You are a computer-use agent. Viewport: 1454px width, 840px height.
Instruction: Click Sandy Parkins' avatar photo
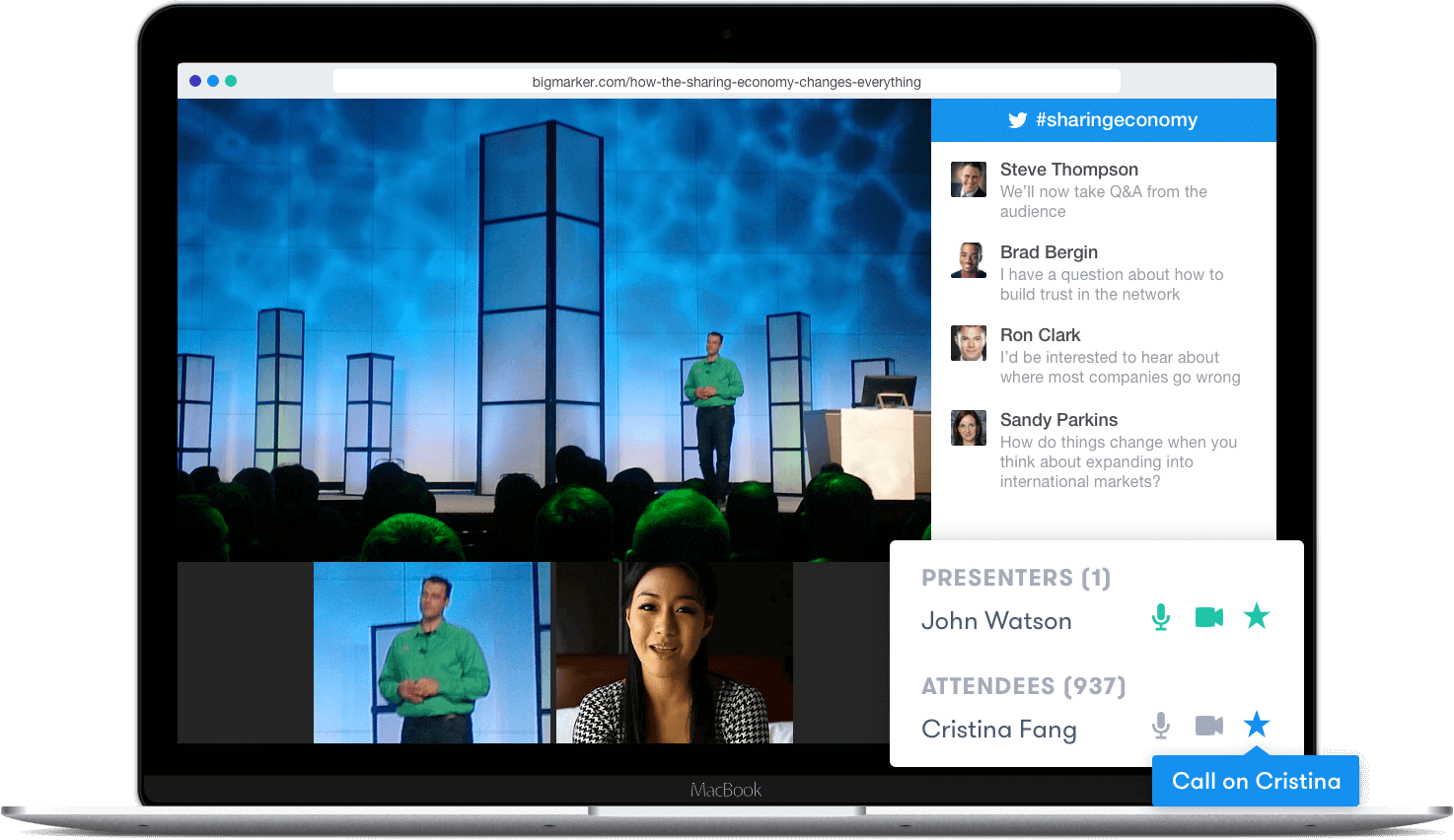point(969,428)
